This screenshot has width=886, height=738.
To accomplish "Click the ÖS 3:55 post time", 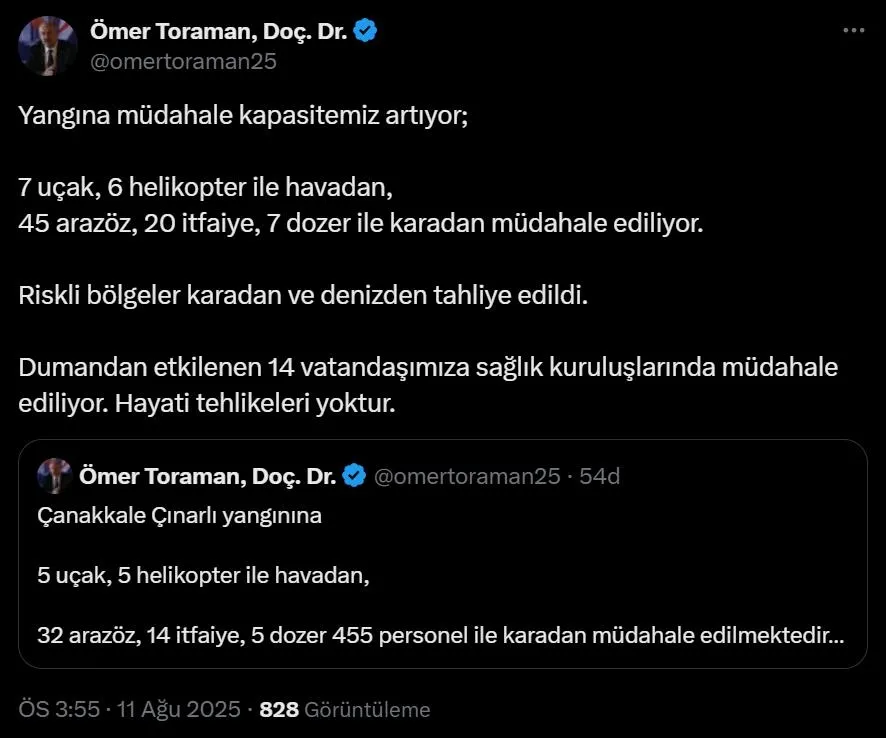I will click(x=59, y=709).
